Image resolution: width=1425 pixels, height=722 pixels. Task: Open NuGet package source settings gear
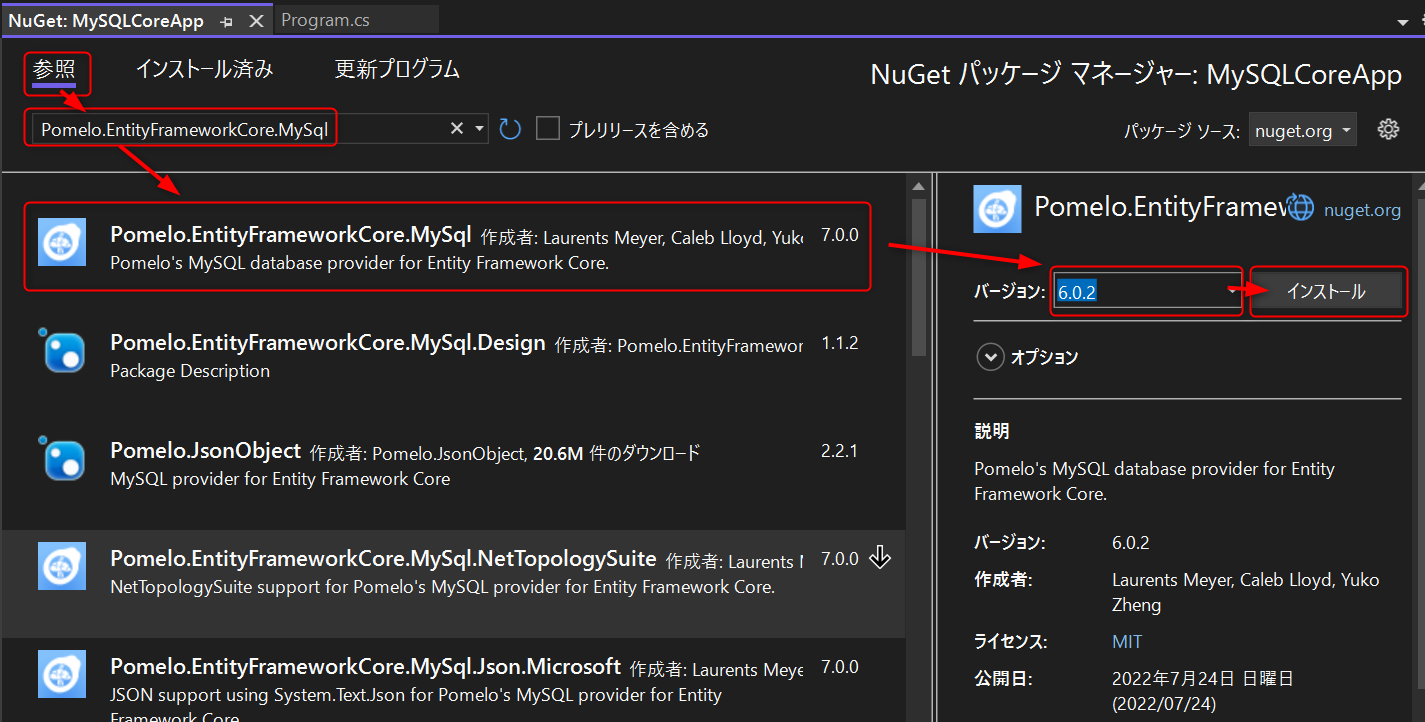click(1388, 128)
